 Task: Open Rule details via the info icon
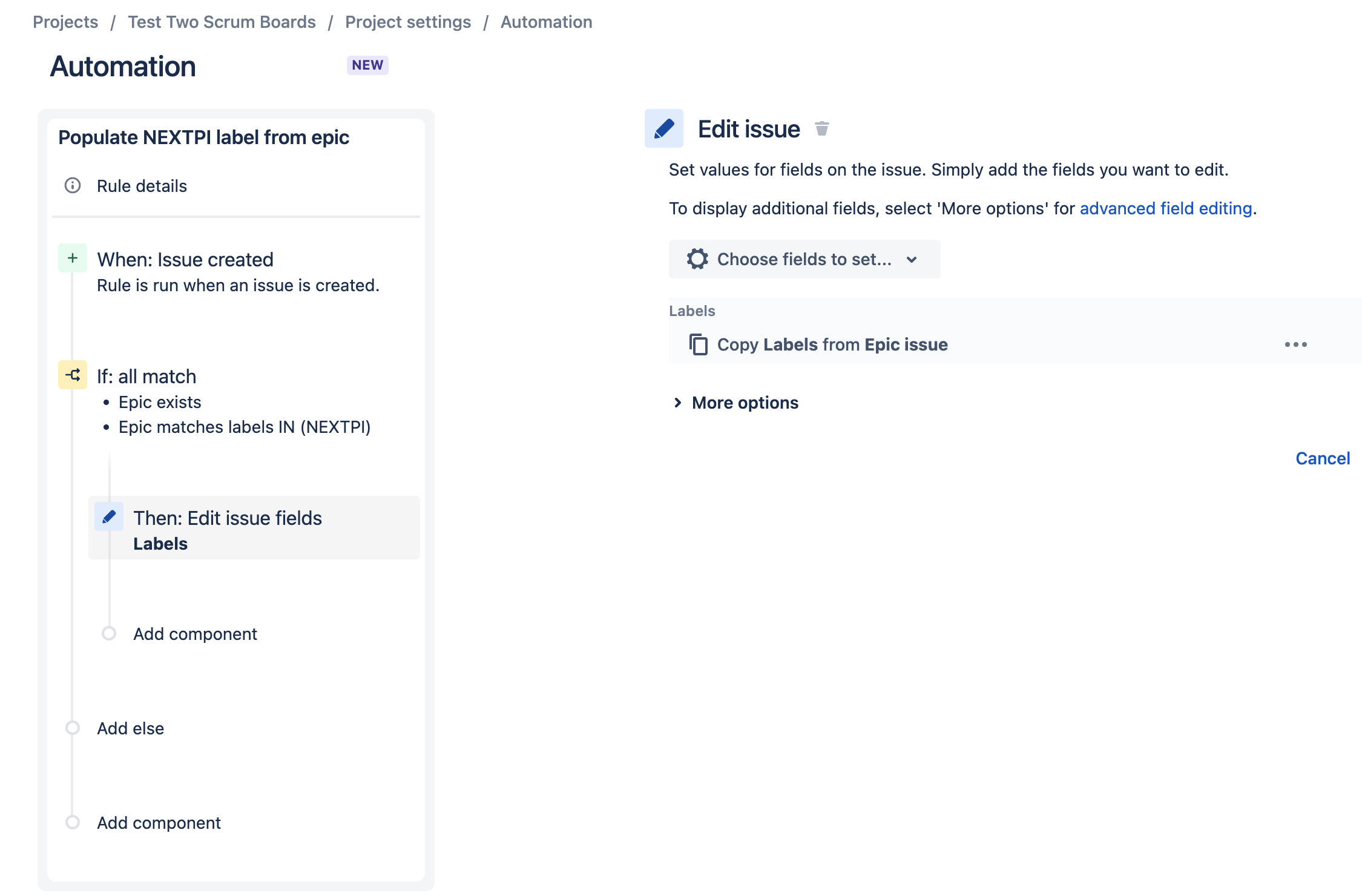73,186
